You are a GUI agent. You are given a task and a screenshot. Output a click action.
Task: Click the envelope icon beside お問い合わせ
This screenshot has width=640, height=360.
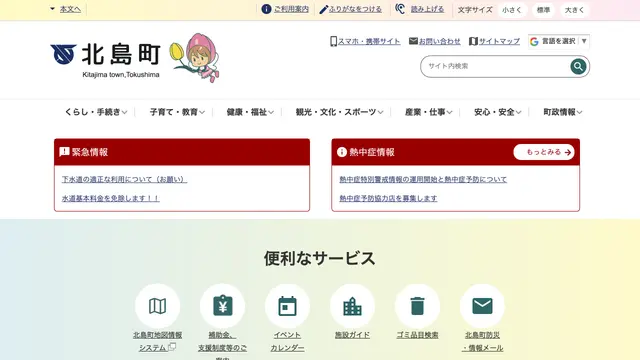pyautogui.click(x=413, y=41)
